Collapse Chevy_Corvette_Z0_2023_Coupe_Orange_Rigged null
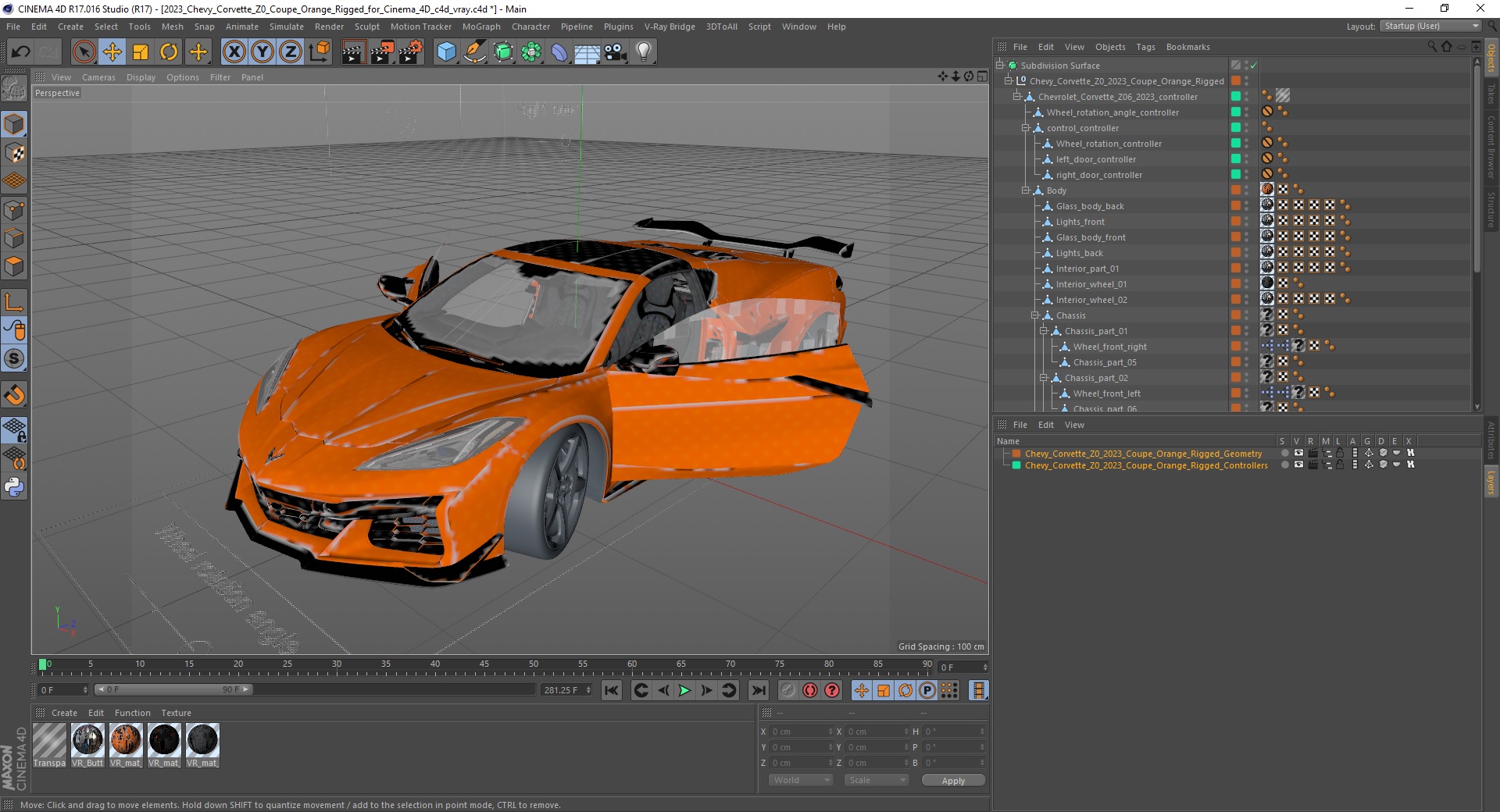This screenshot has width=1500, height=812. pos(1008,81)
